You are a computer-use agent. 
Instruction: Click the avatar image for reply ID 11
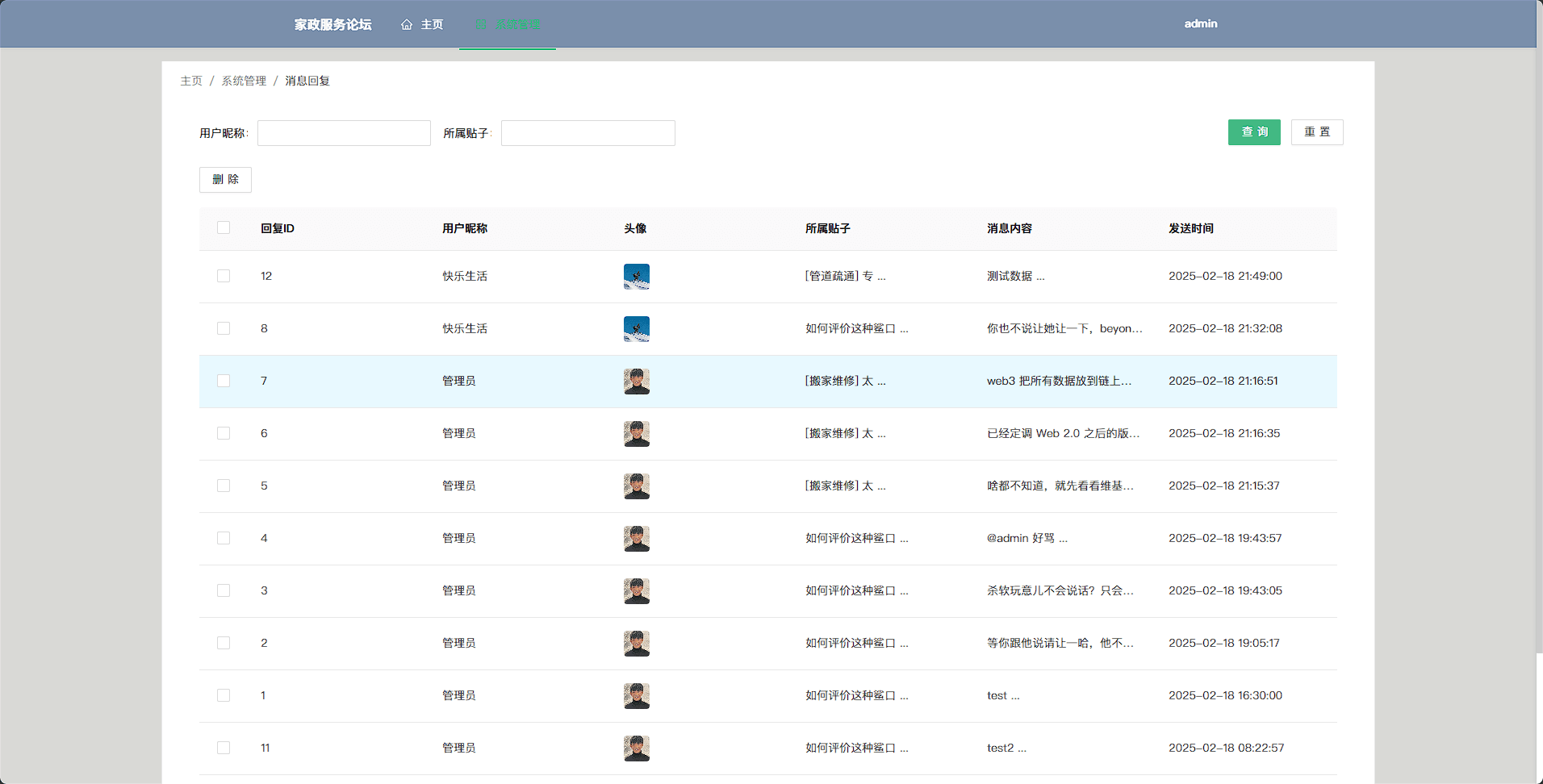(636, 749)
